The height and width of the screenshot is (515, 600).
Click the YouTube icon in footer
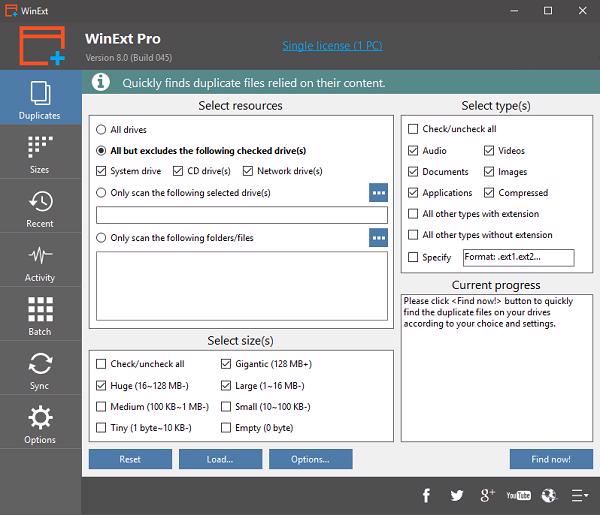point(518,495)
